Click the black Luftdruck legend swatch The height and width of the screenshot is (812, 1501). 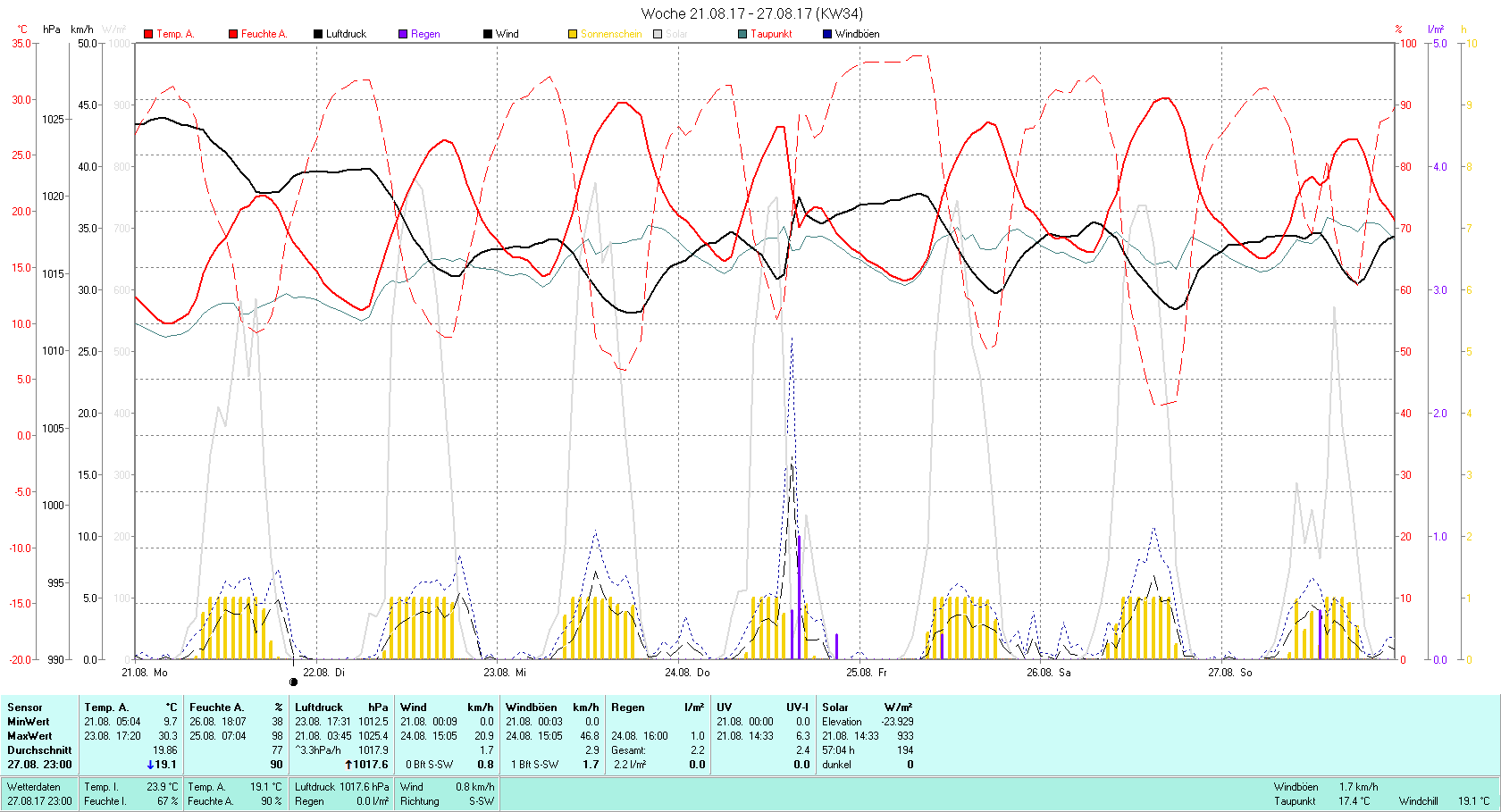tap(317, 34)
